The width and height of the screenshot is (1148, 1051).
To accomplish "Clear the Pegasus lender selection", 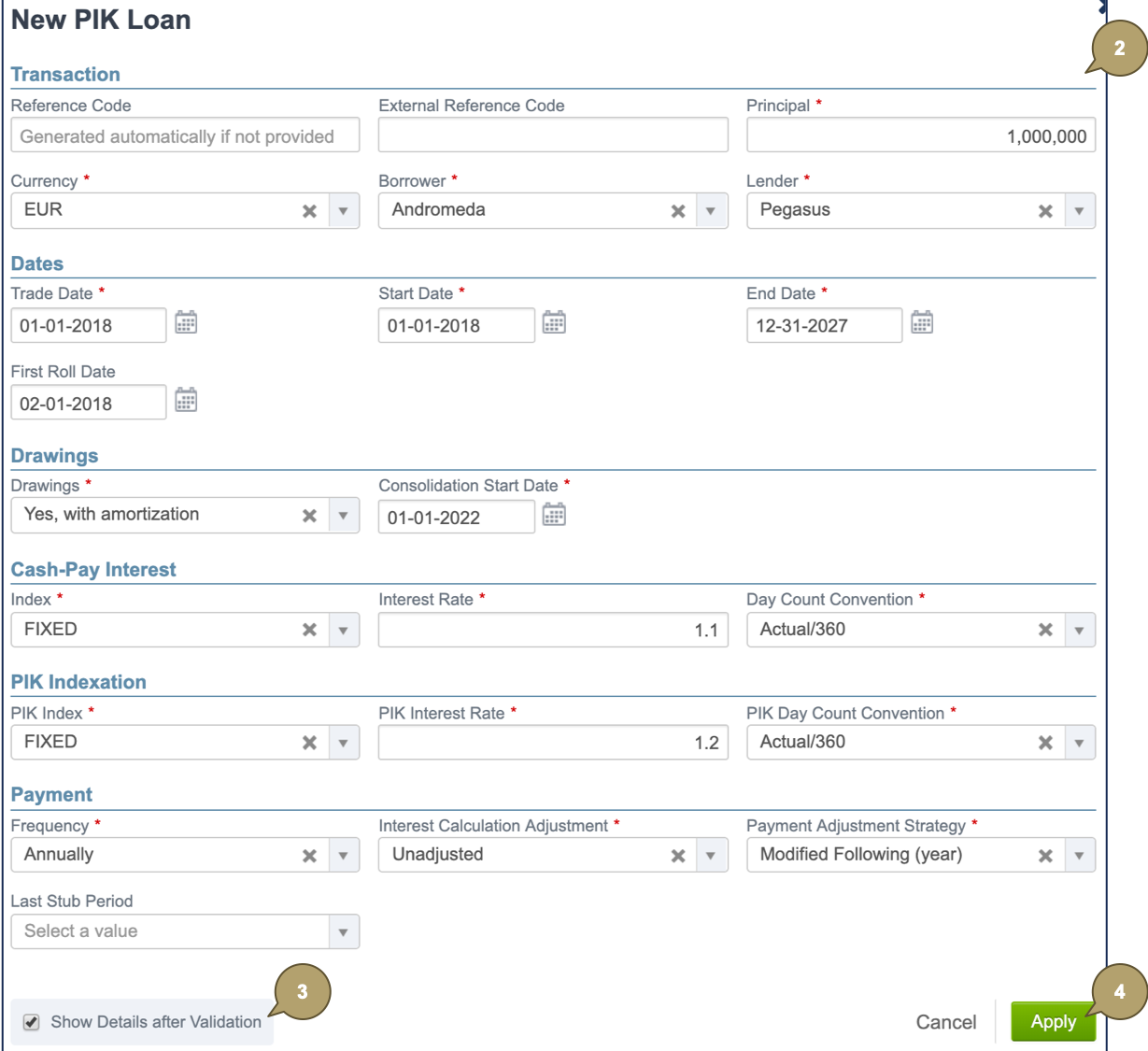I will click(x=1045, y=211).
